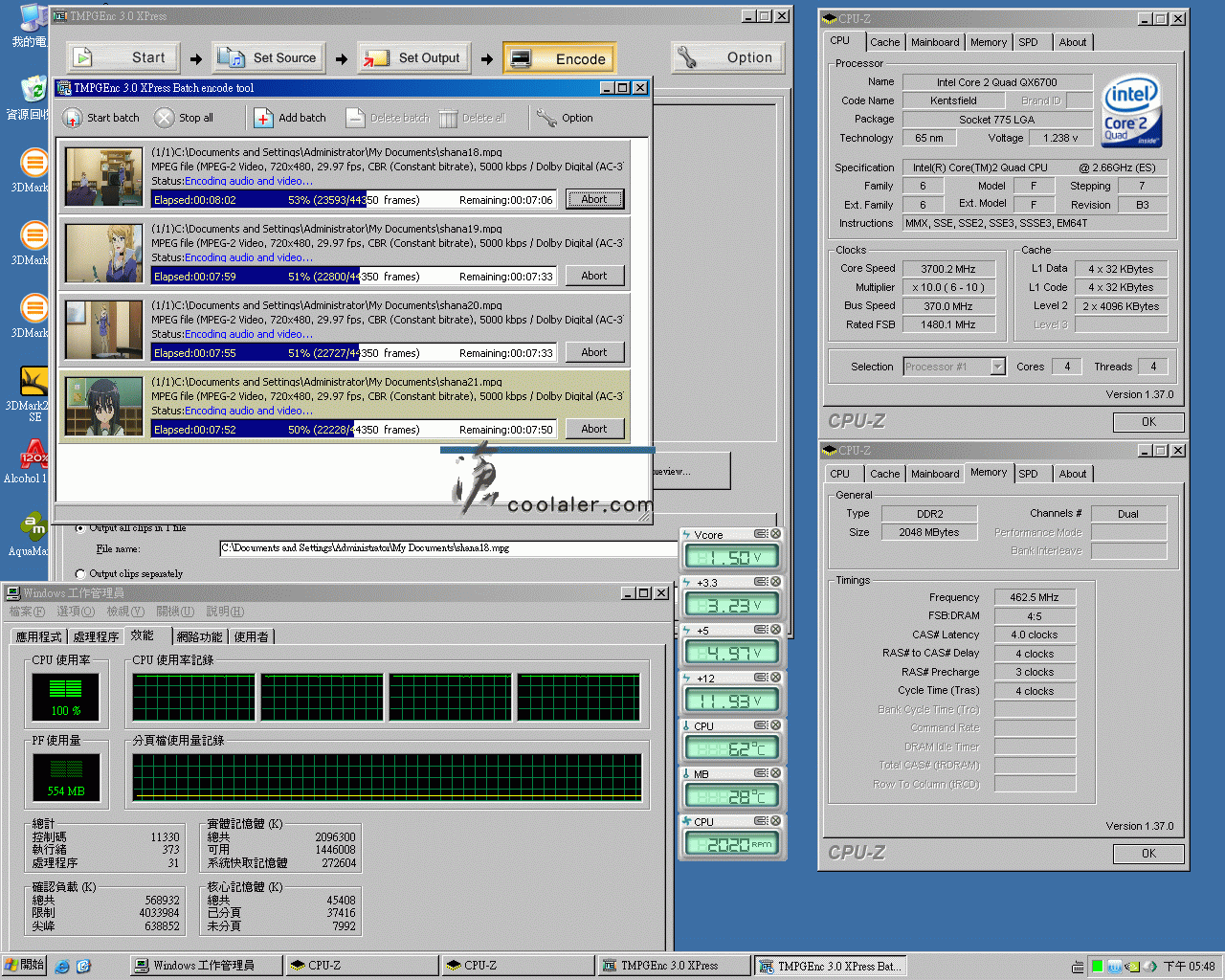This screenshot has height=980, width=1225.
Task: Click shana20.mpg progress bar
Action: [354, 352]
